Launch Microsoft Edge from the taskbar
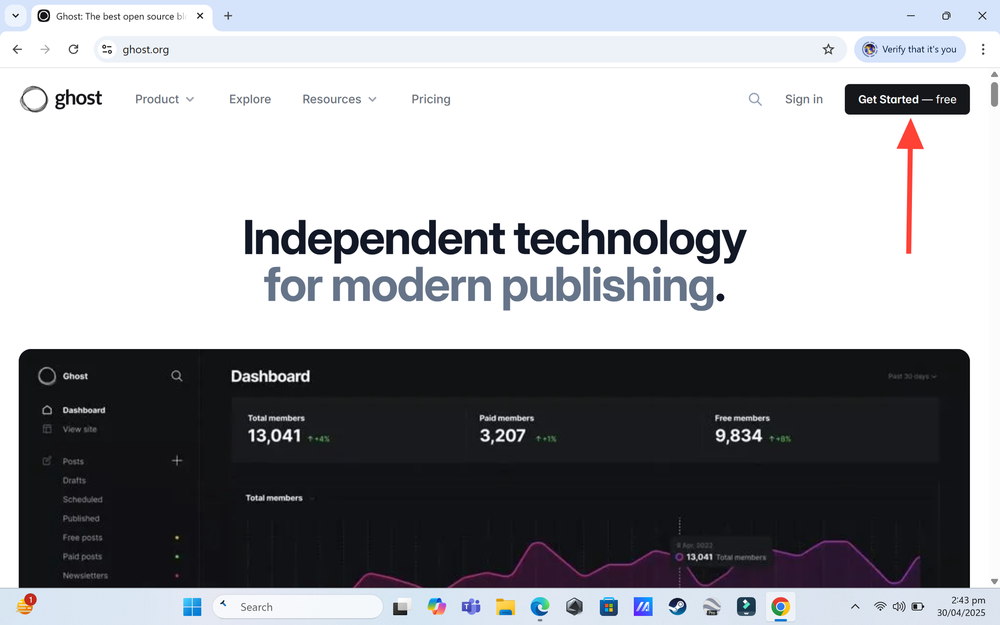 click(x=540, y=607)
